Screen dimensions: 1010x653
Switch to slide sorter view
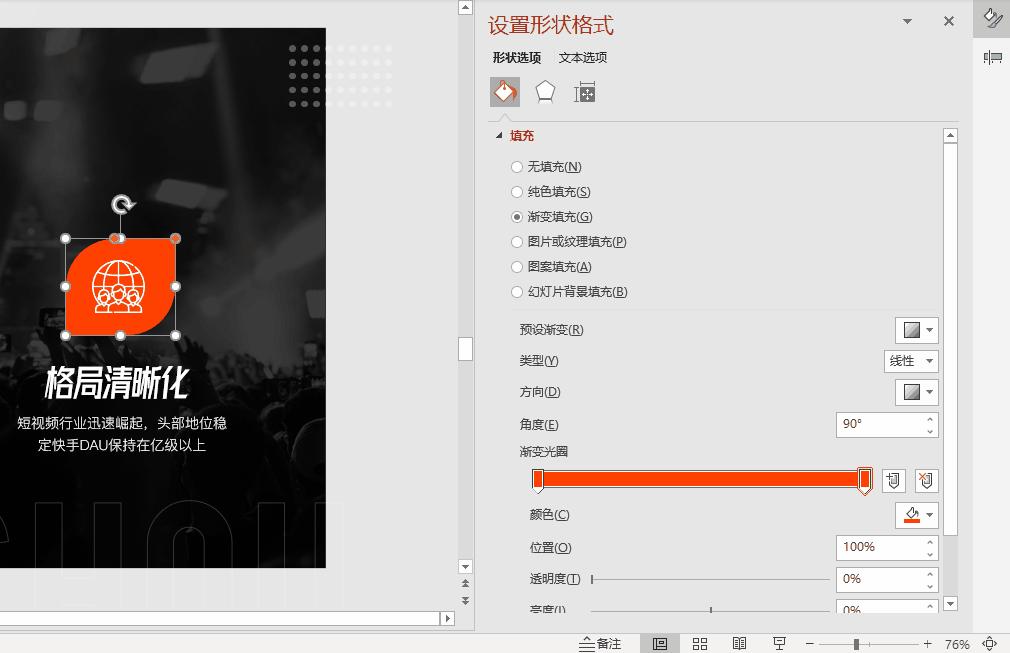click(700, 643)
